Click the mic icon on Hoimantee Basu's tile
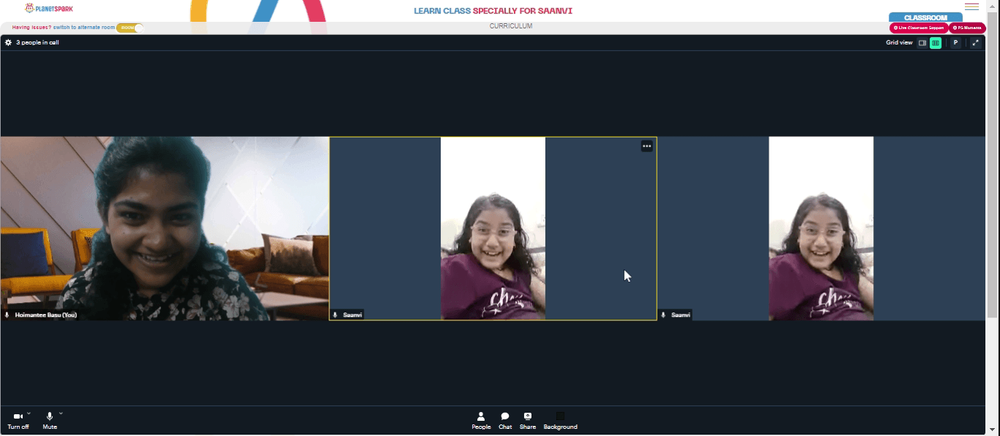Image resolution: width=1000 pixels, height=436 pixels. click(x=7, y=315)
